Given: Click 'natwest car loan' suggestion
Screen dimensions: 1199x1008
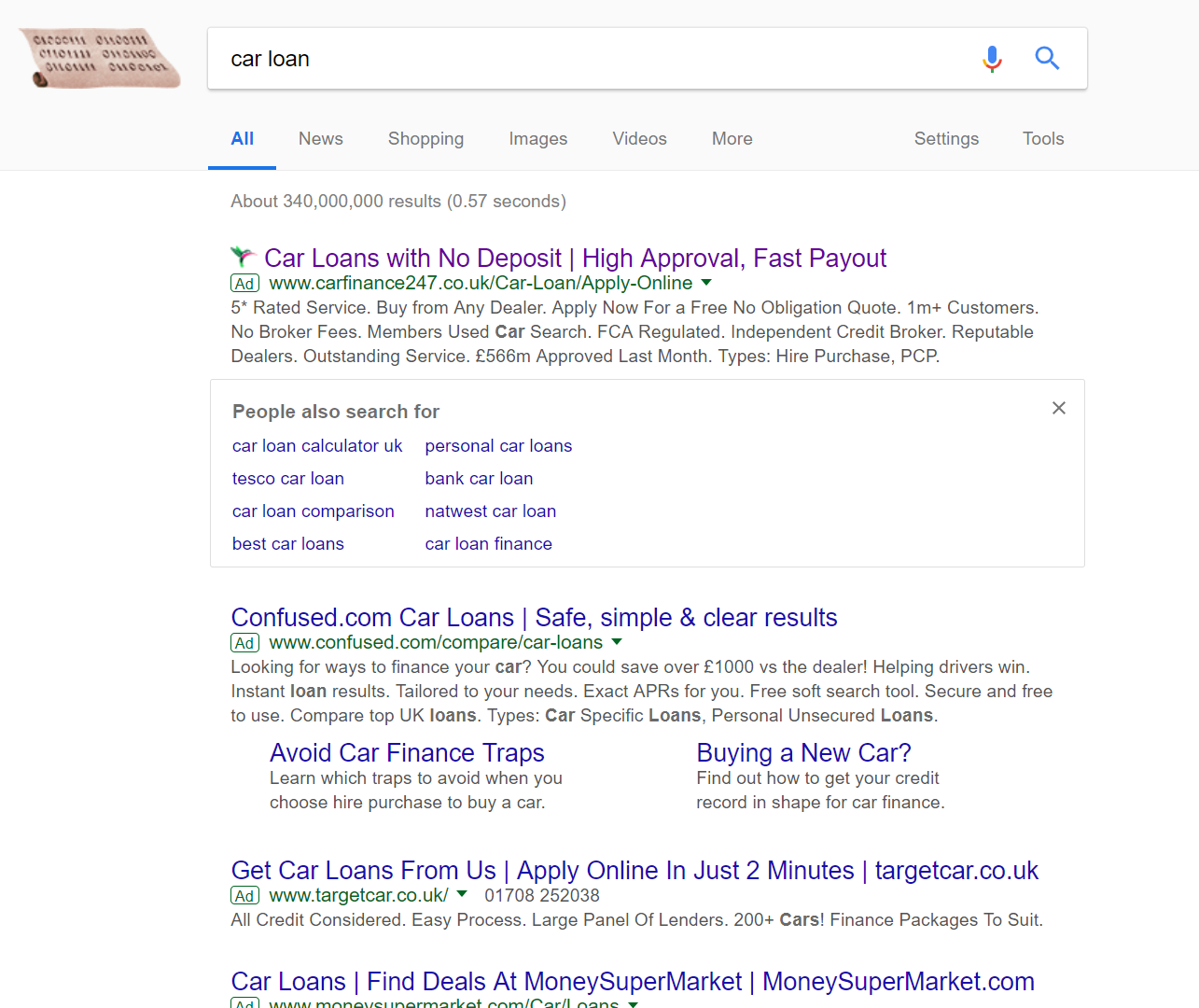Looking at the screenshot, I should point(491,511).
